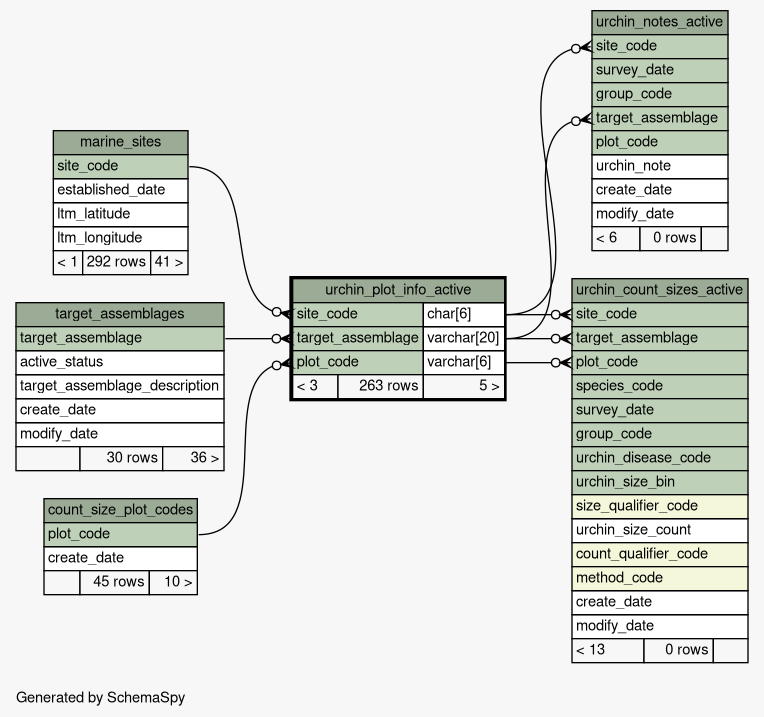The image size is (764, 717).
Task: Select group_code in urchin_notes_active
Action: point(660,94)
